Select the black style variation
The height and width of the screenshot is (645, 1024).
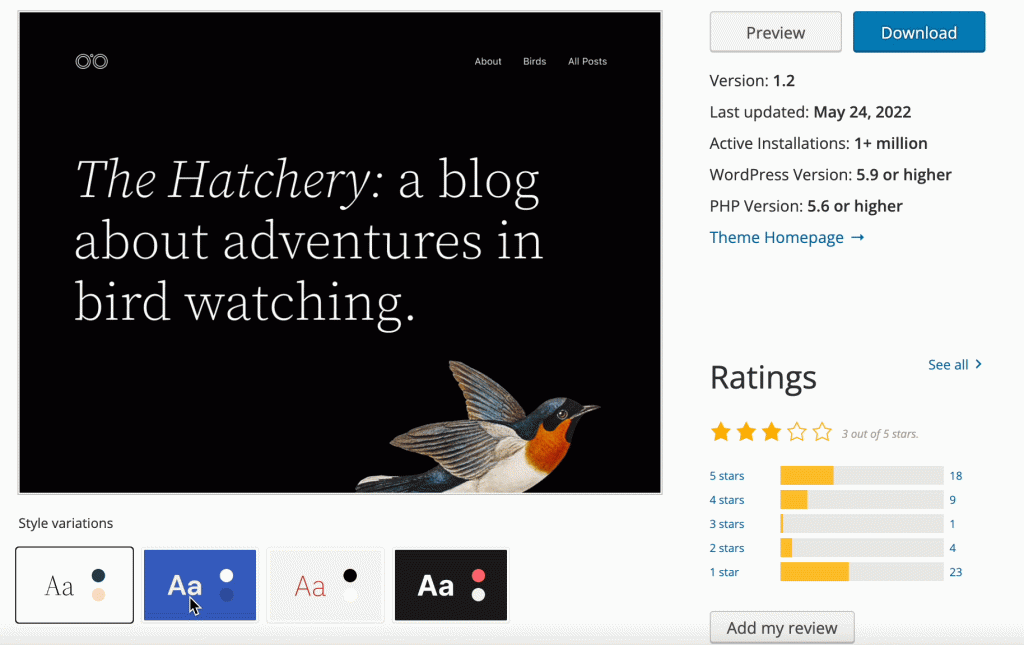click(451, 585)
